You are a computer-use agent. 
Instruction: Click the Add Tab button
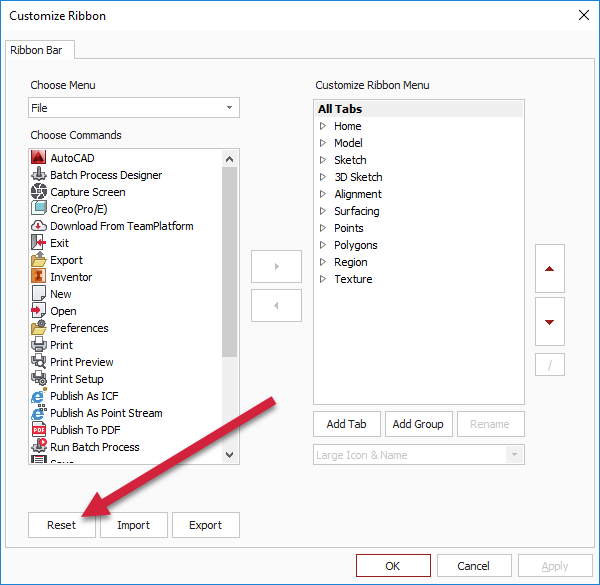(347, 424)
